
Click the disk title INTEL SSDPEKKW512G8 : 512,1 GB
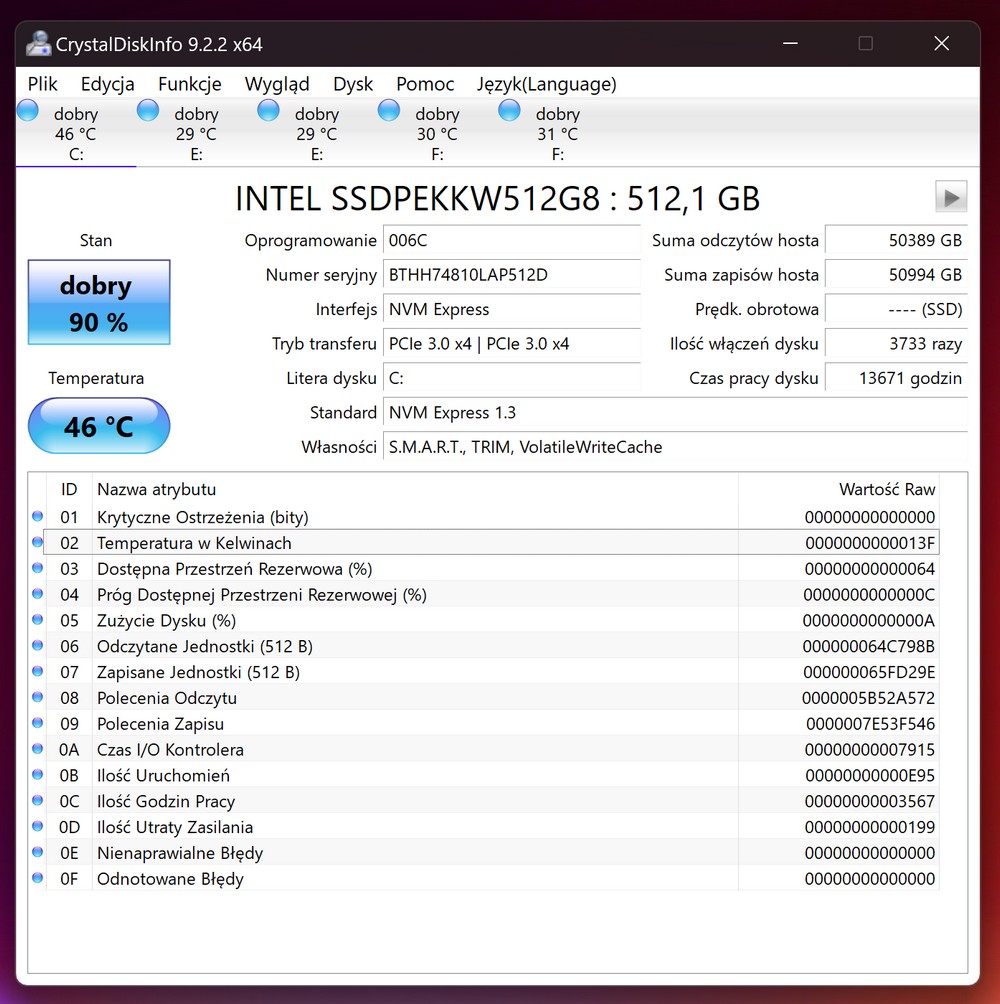pyautogui.click(x=497, y=198)
